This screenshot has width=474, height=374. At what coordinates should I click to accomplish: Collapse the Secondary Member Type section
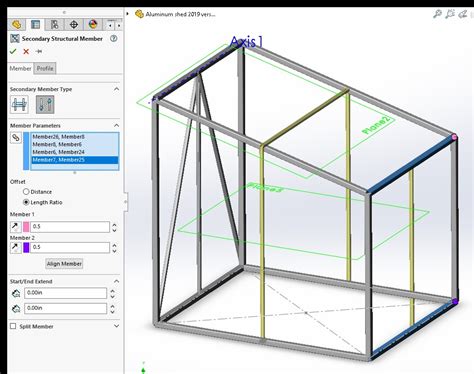116,89
